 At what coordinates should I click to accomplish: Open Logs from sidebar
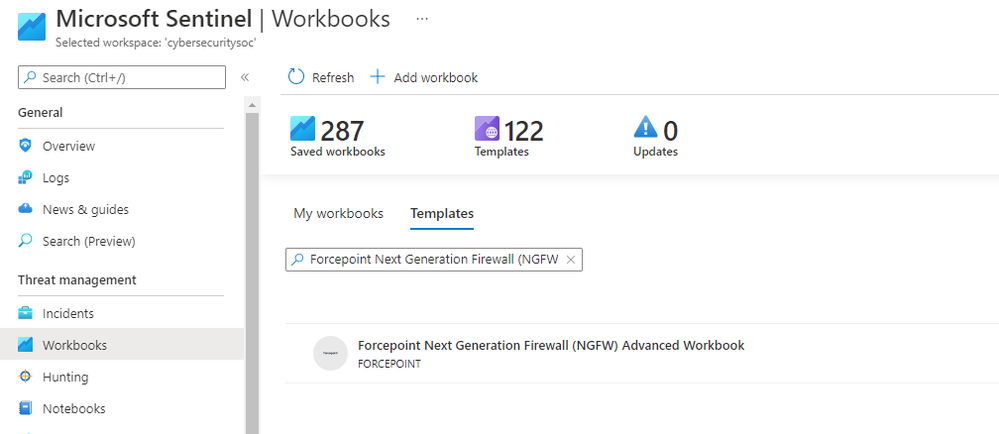[x=56, y=178]
